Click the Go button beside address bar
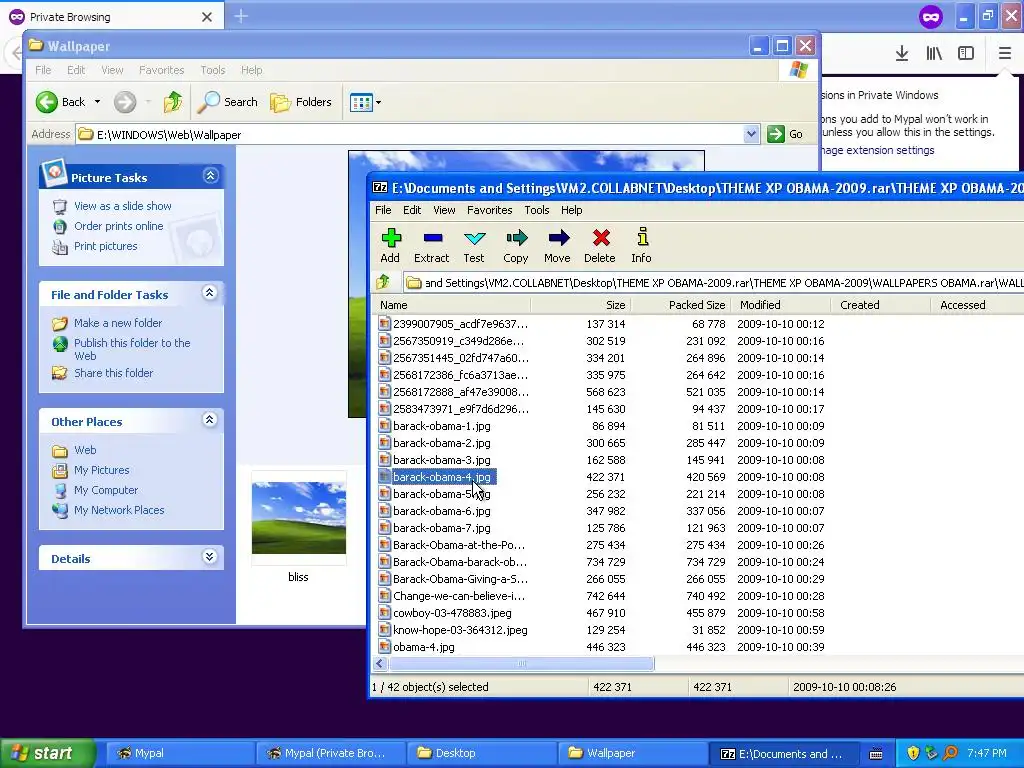Screen dimensions: 1024x768 point(785,134)
